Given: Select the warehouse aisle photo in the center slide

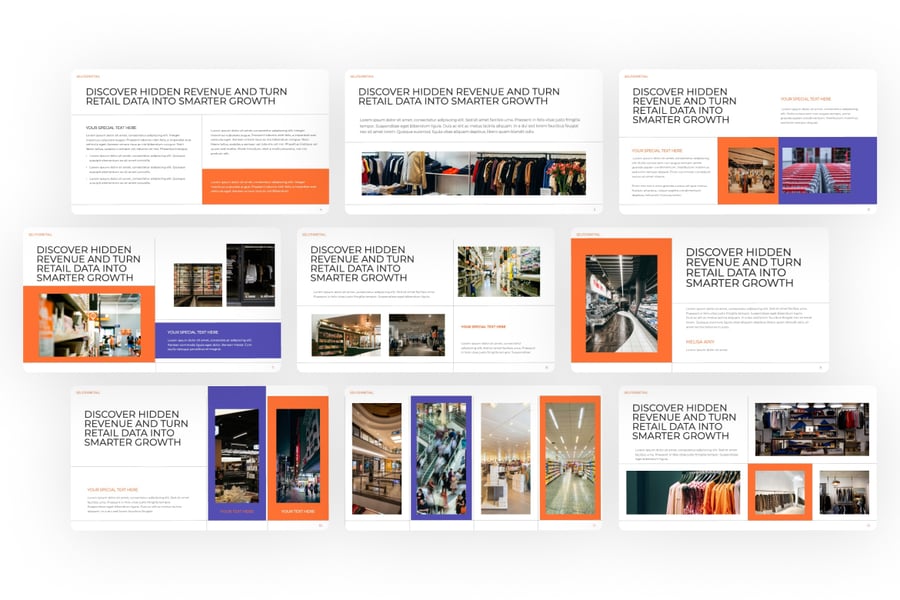Looking at the screenshot, I should (x=498, y=271).
